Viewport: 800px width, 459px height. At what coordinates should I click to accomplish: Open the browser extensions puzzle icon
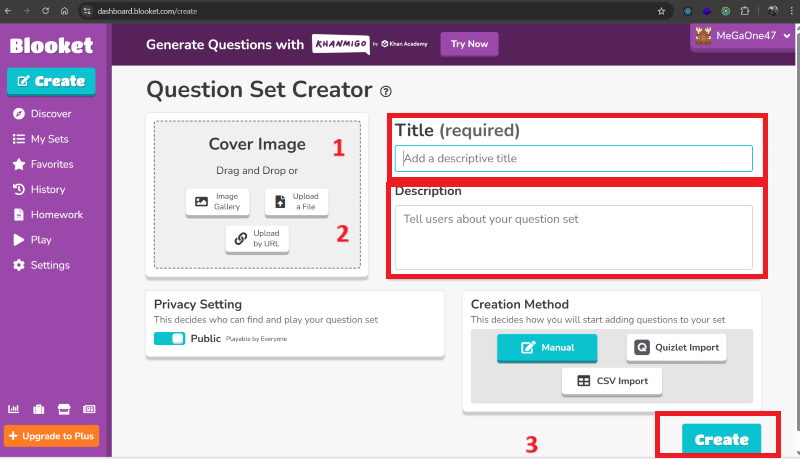[x=744, y=11]
